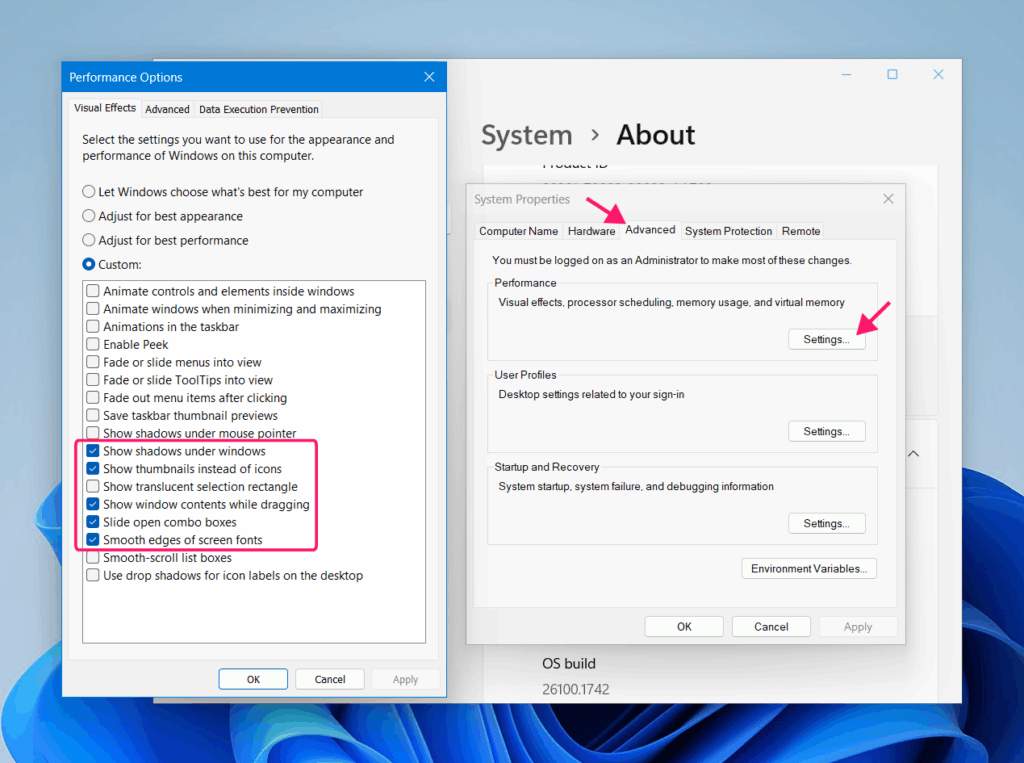Image resolution: width=1024 pixels, height=763 pixels.
Task: Switch to Visual Effects tab
Action: coord(104,108)
